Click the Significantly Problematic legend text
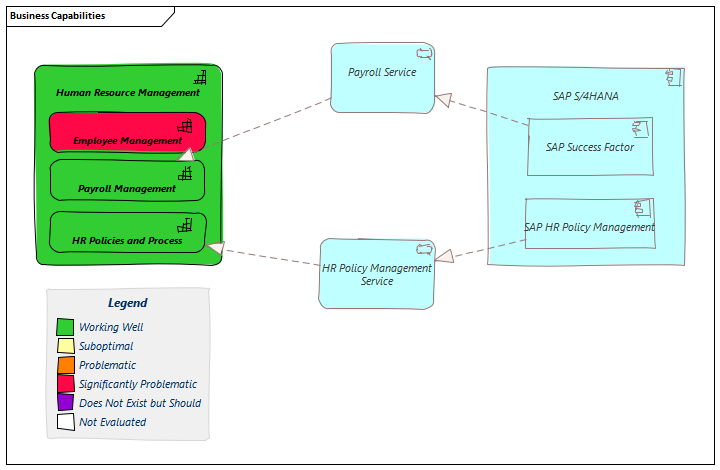 138,384
